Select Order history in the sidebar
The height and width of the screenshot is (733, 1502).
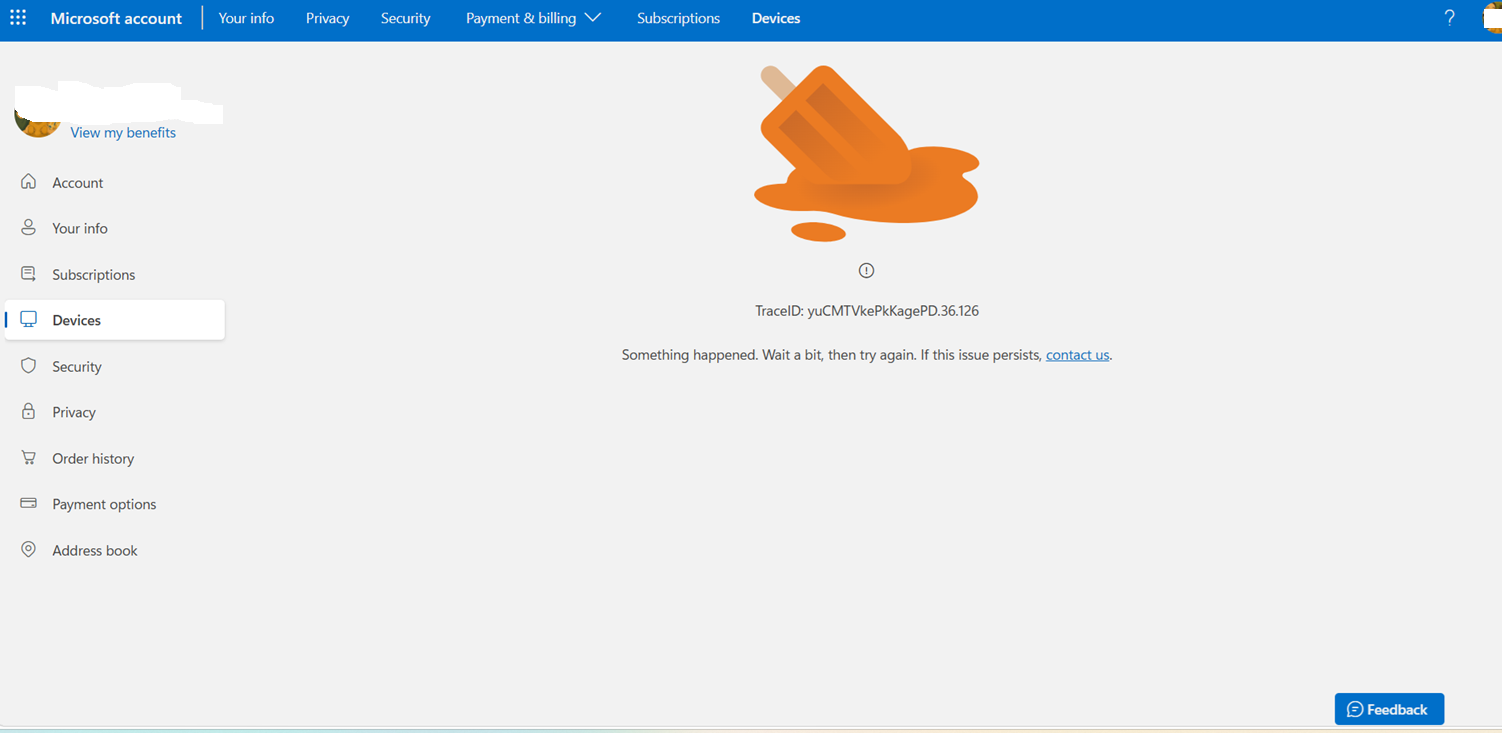(115, 458)
